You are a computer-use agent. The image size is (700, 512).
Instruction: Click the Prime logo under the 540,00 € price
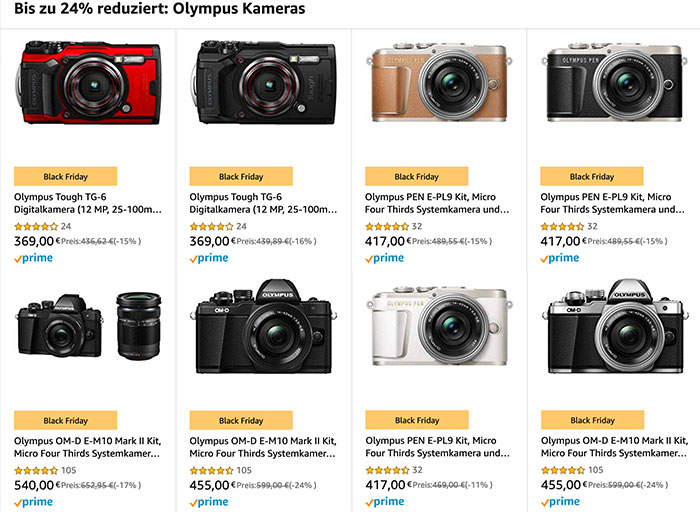34,502
